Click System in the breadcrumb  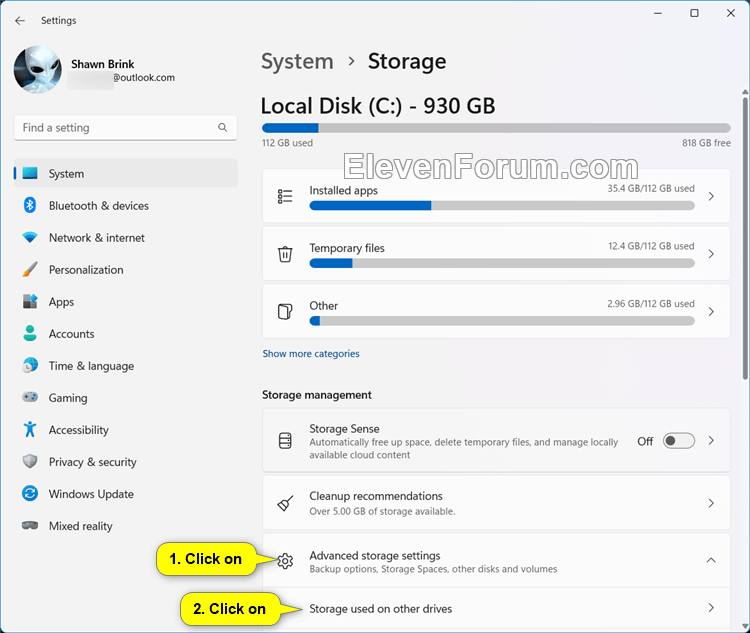tap(297, 62)
